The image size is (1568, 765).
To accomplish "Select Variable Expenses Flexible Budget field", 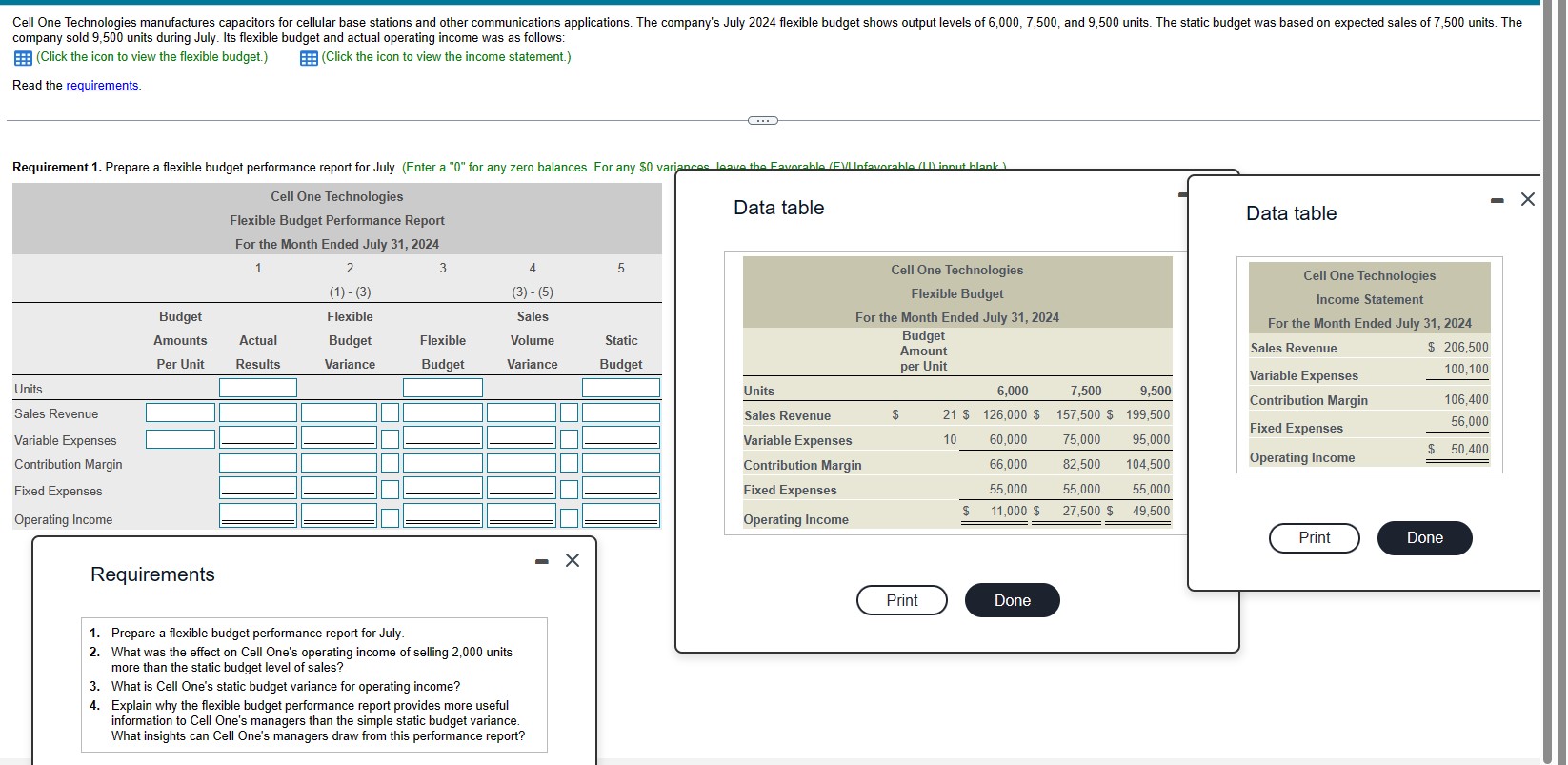I will tap(443, 437).
